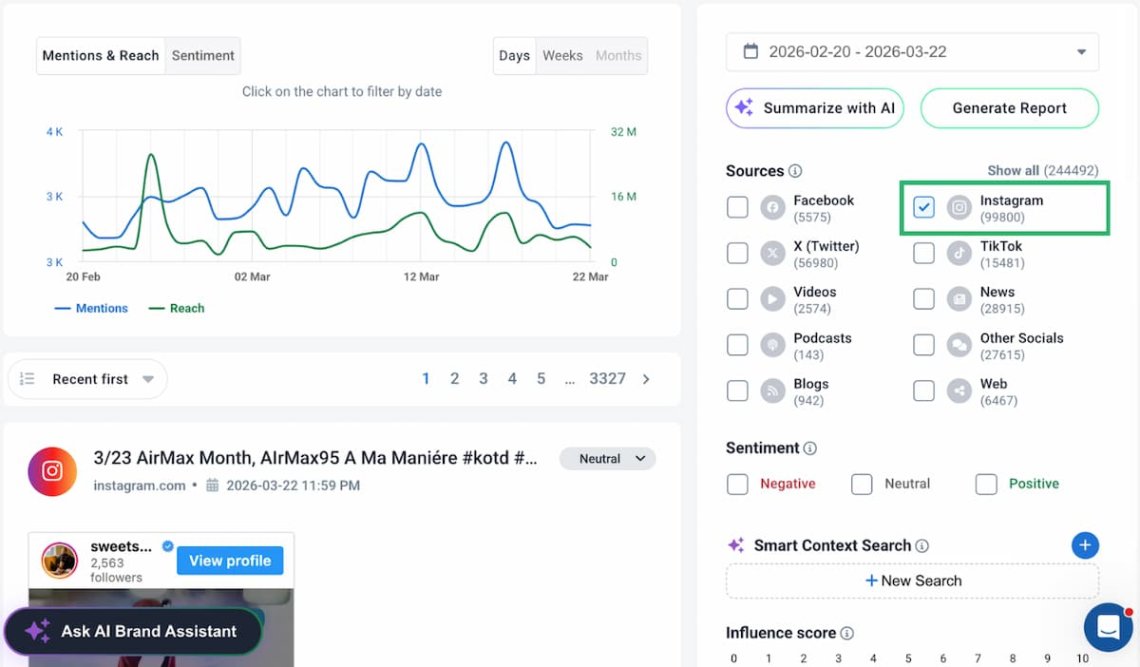
Task: Tick the Negative sentiment checkbox
Action: (737, 484)
